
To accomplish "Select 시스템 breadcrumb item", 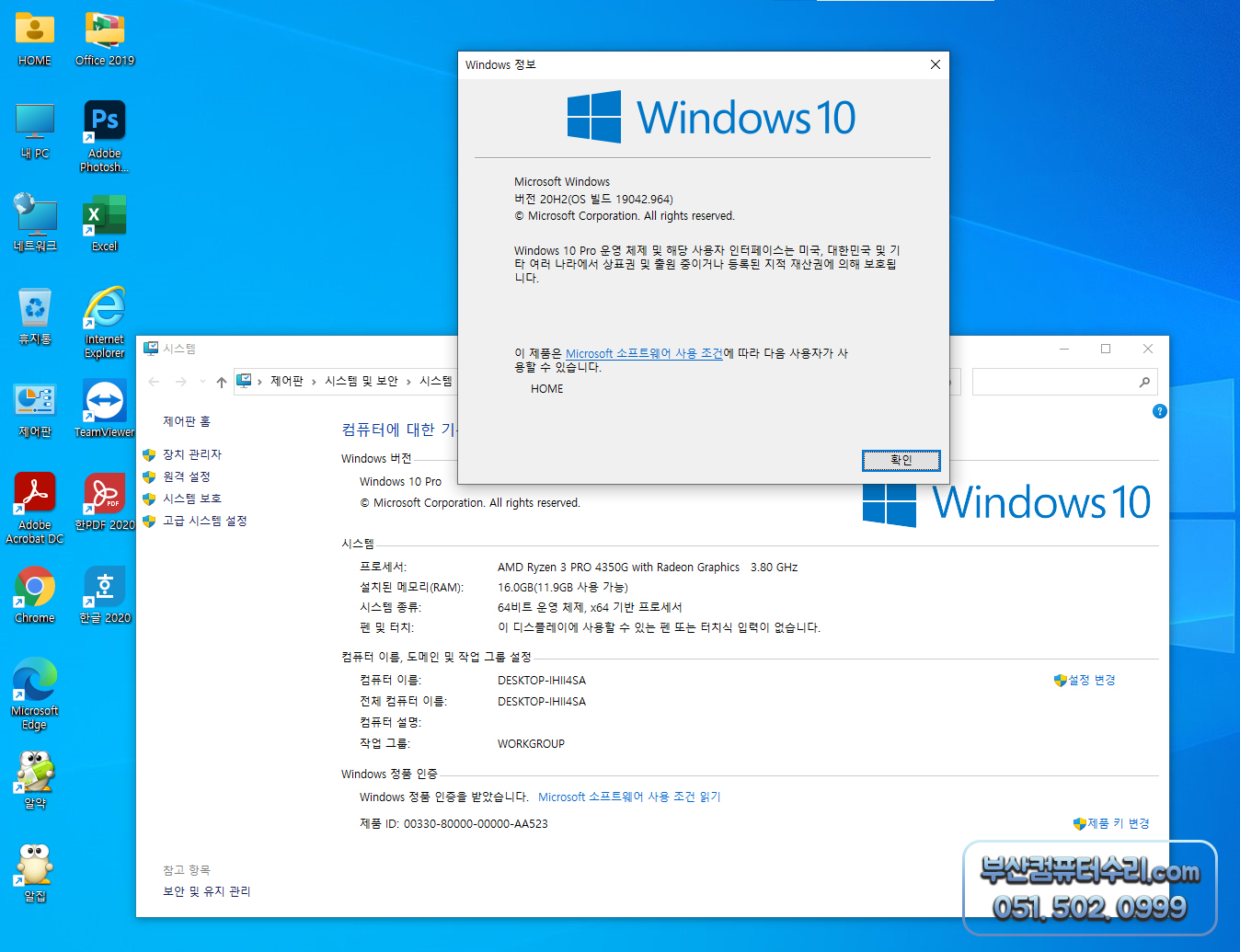I will (x=436, y=381).
